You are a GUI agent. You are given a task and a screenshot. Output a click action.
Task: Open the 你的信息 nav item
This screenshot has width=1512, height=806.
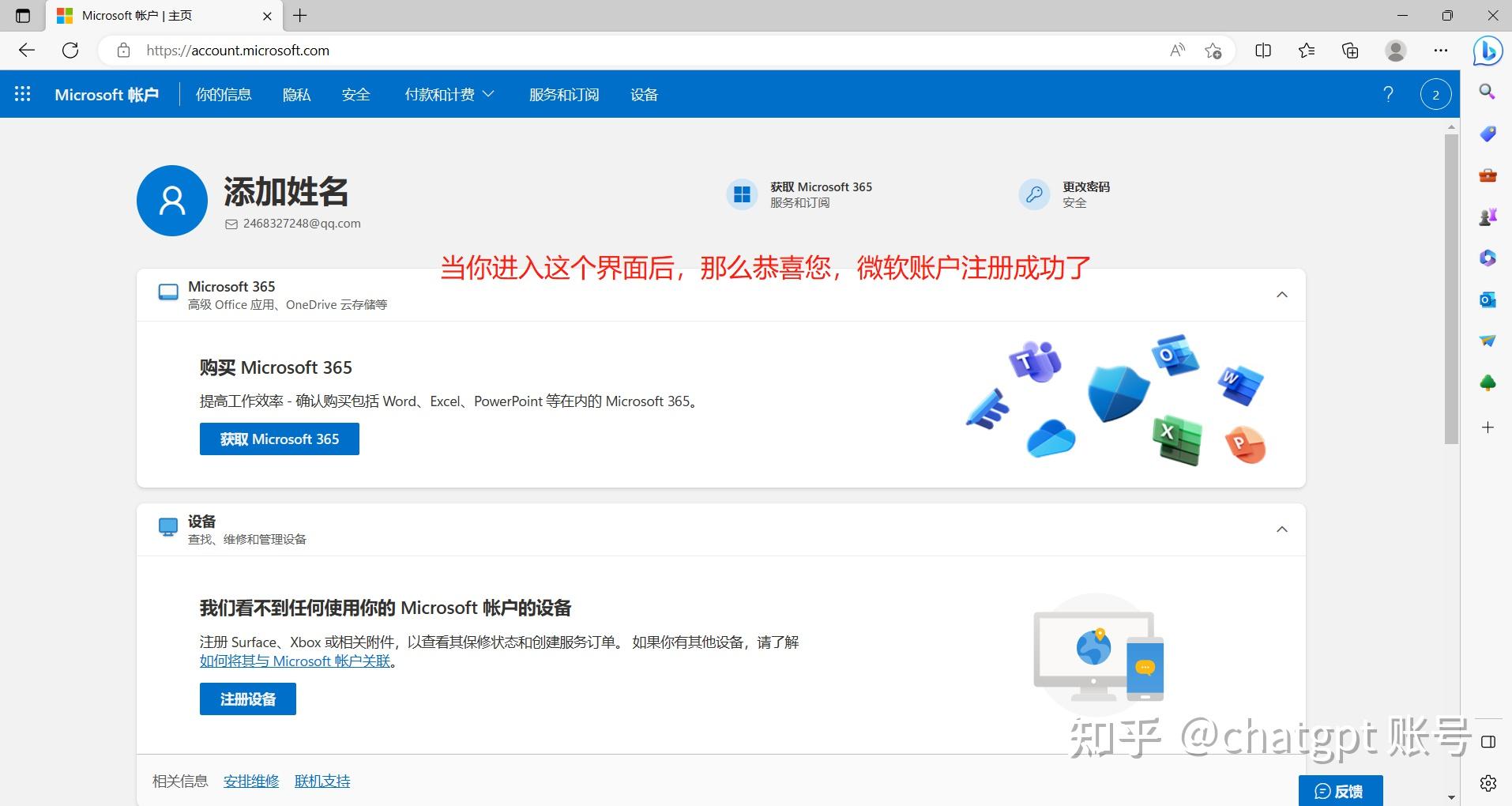[224, 95]
